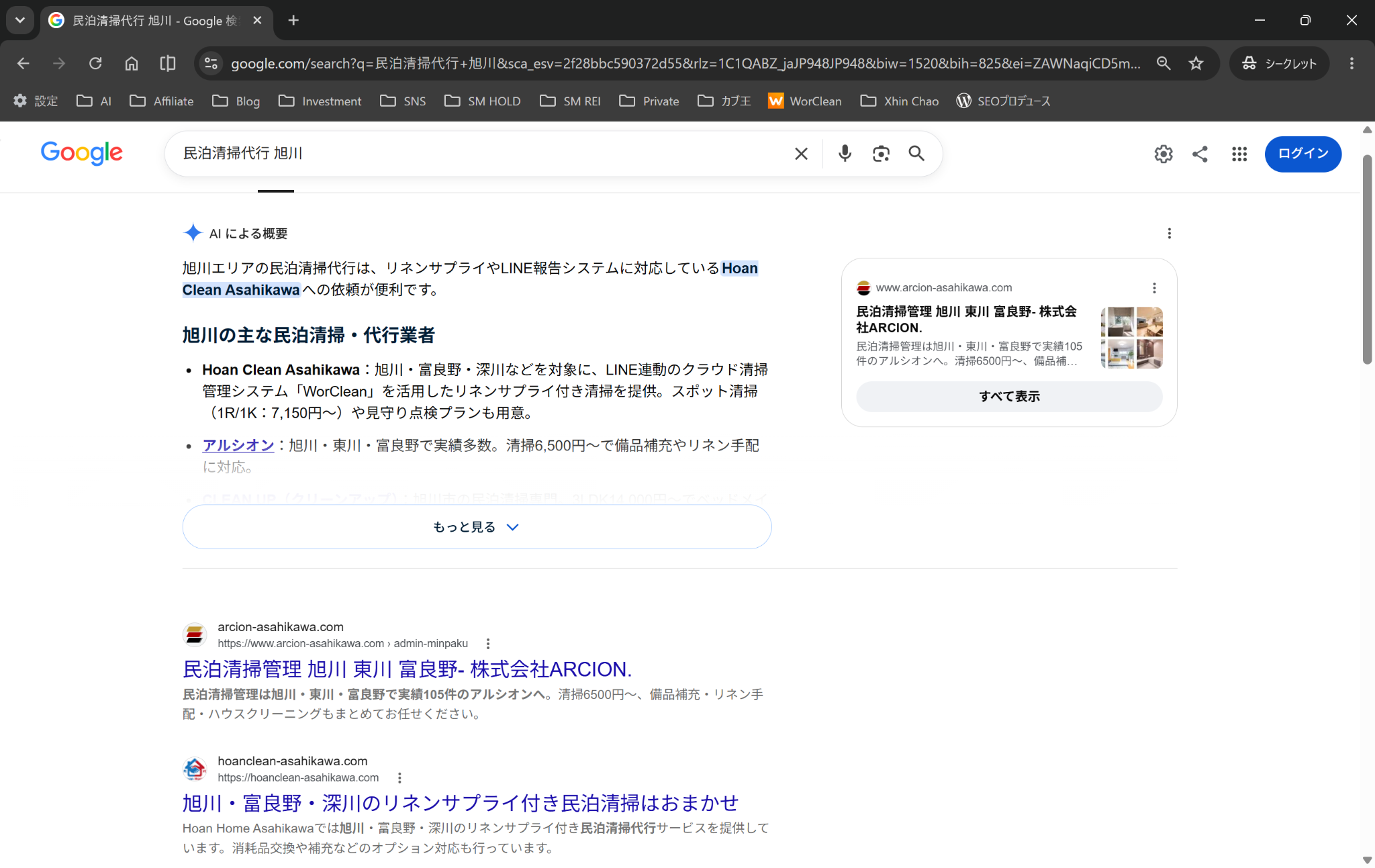Reload the page with refresh icon

pos(95,63)
